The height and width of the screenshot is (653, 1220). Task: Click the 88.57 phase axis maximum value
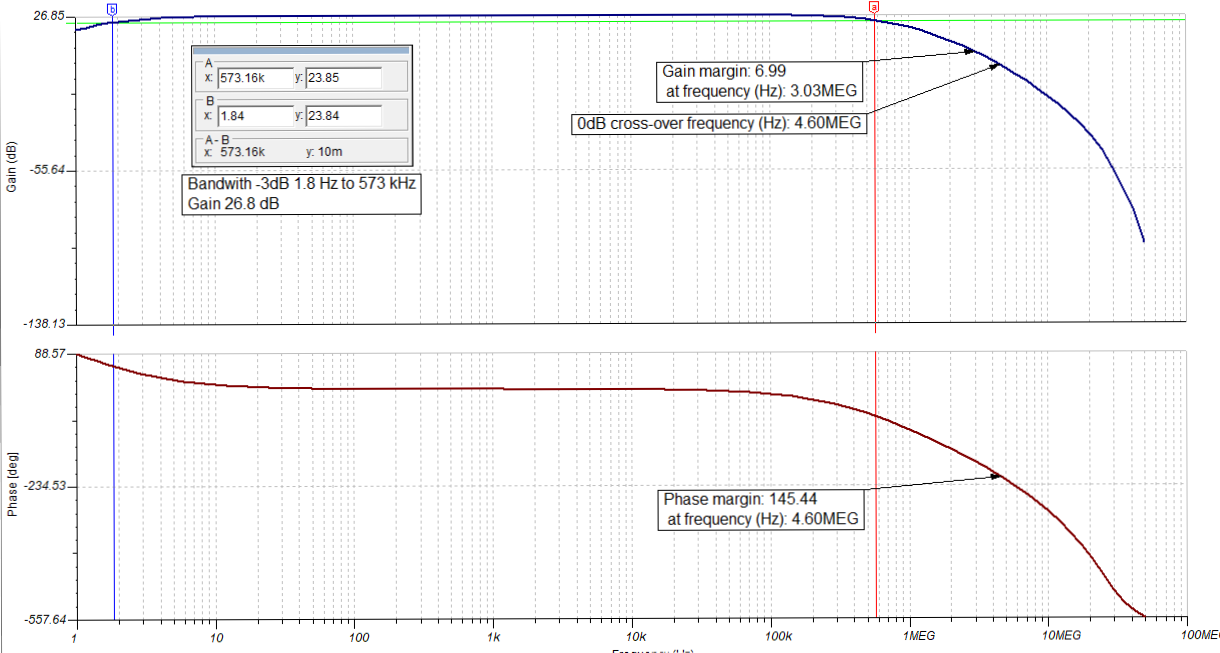click(x=49, y=353)
